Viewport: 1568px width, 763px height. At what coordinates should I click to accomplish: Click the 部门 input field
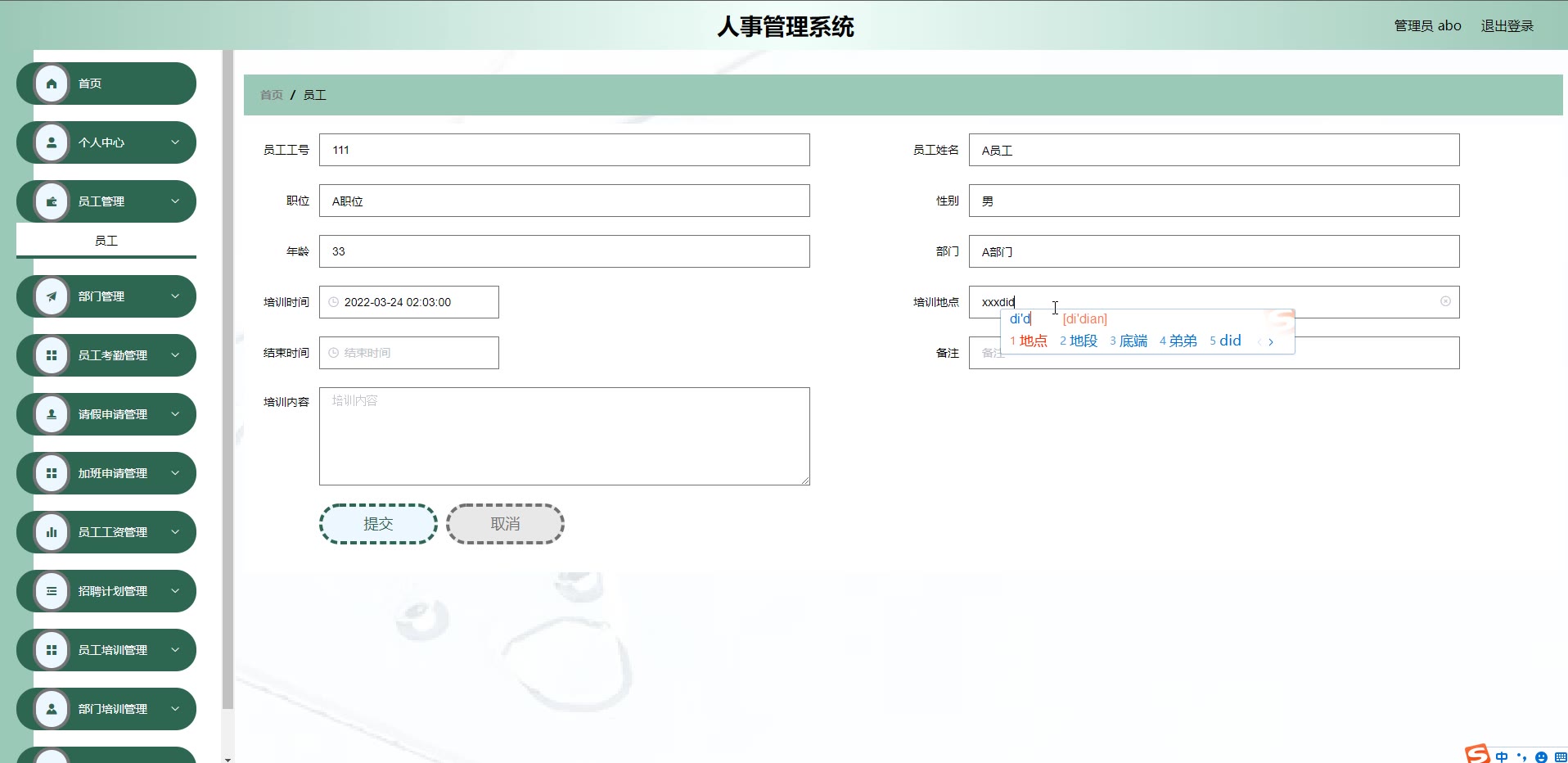pyautogui.click(x=1214, y=251)
